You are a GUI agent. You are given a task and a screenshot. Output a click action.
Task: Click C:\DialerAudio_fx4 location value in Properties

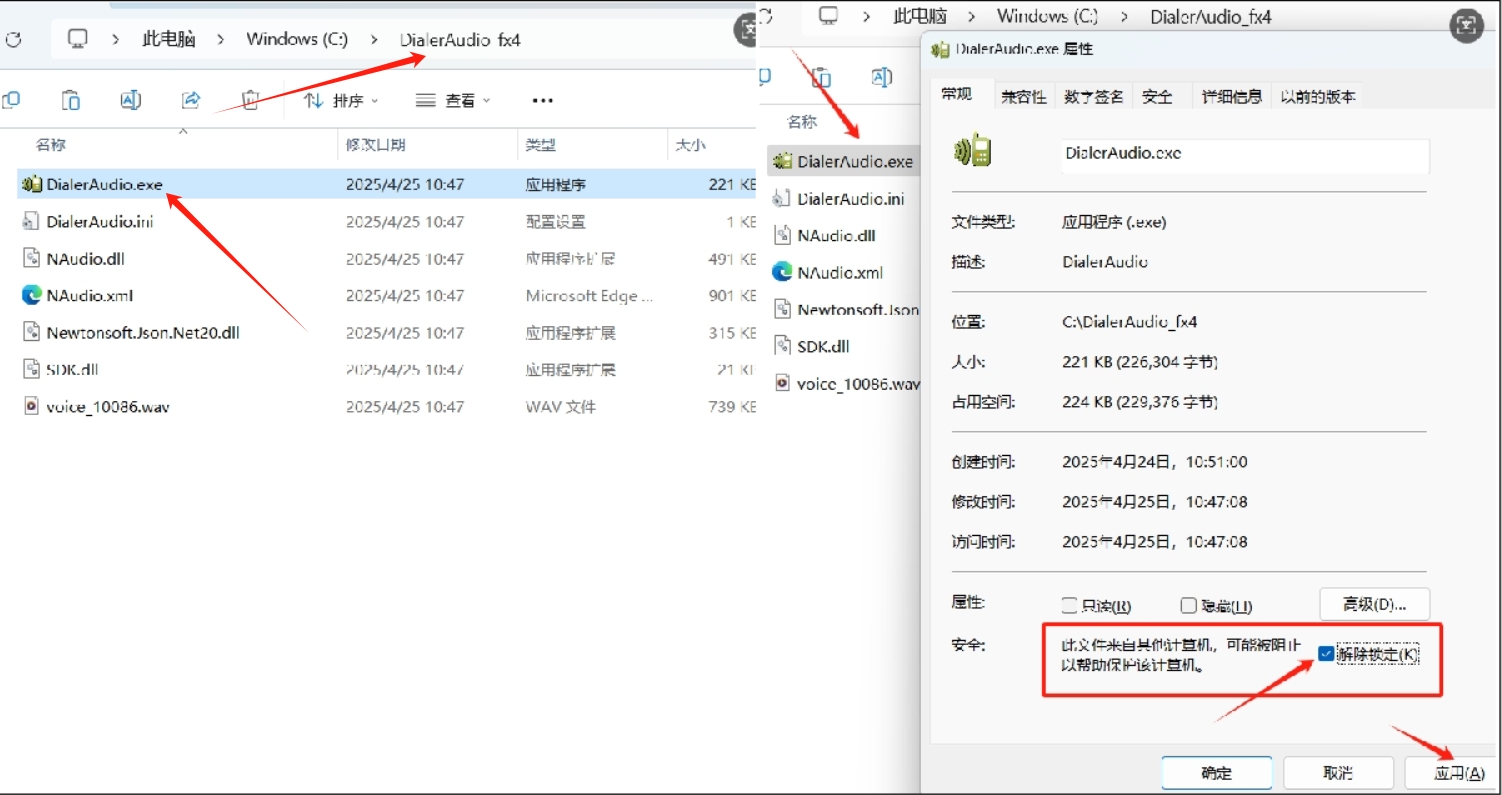(x=1130, y=322)
